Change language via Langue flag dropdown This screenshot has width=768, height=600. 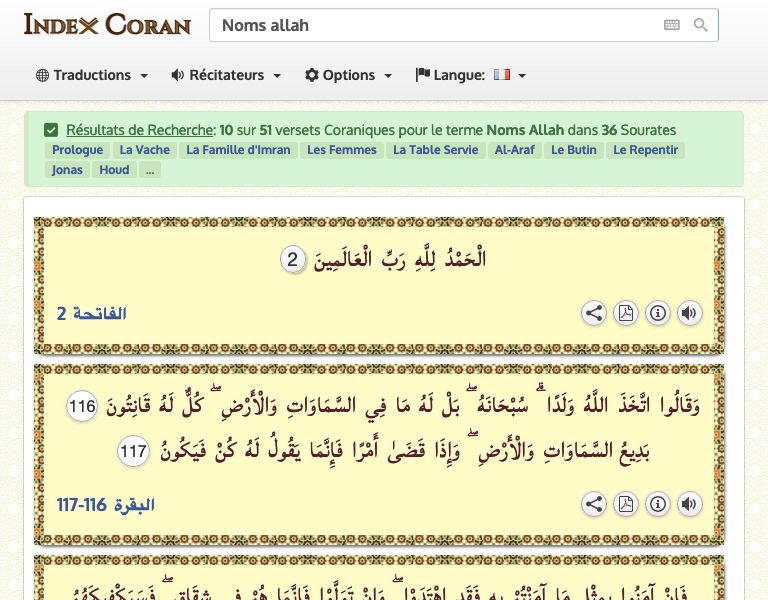(x=508, y=75)
